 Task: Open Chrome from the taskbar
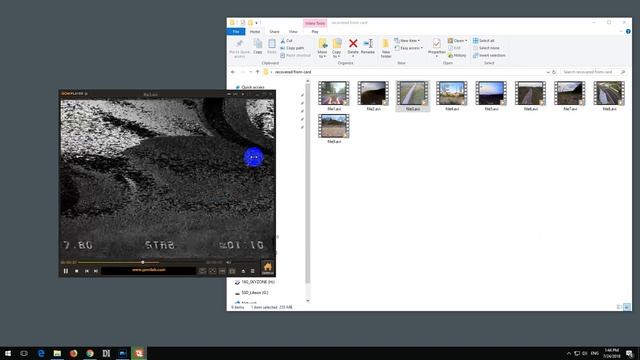click(90, 353)
